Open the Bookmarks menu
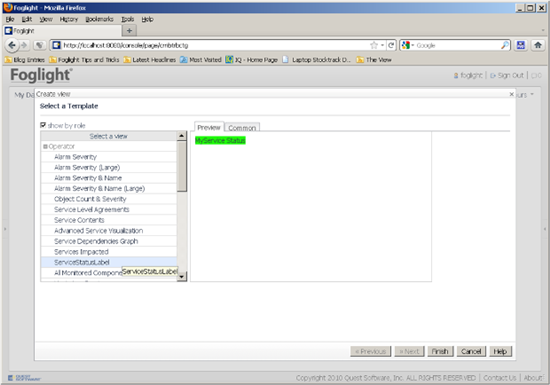Image resolution: width=550 pixels, height=385 pixels. [99, 19]
